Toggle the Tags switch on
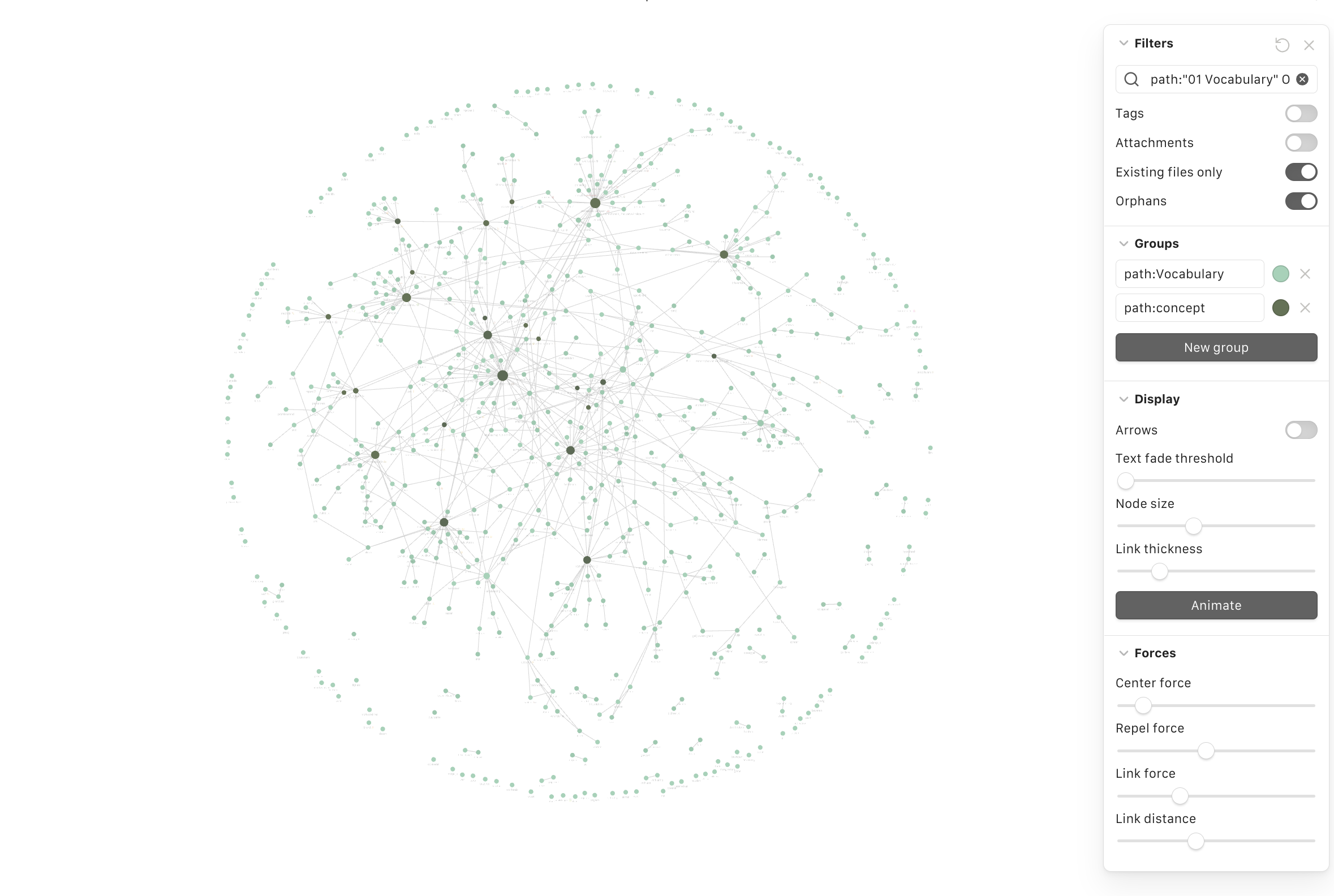1334x896 pixels. (x=1301, y=112)
